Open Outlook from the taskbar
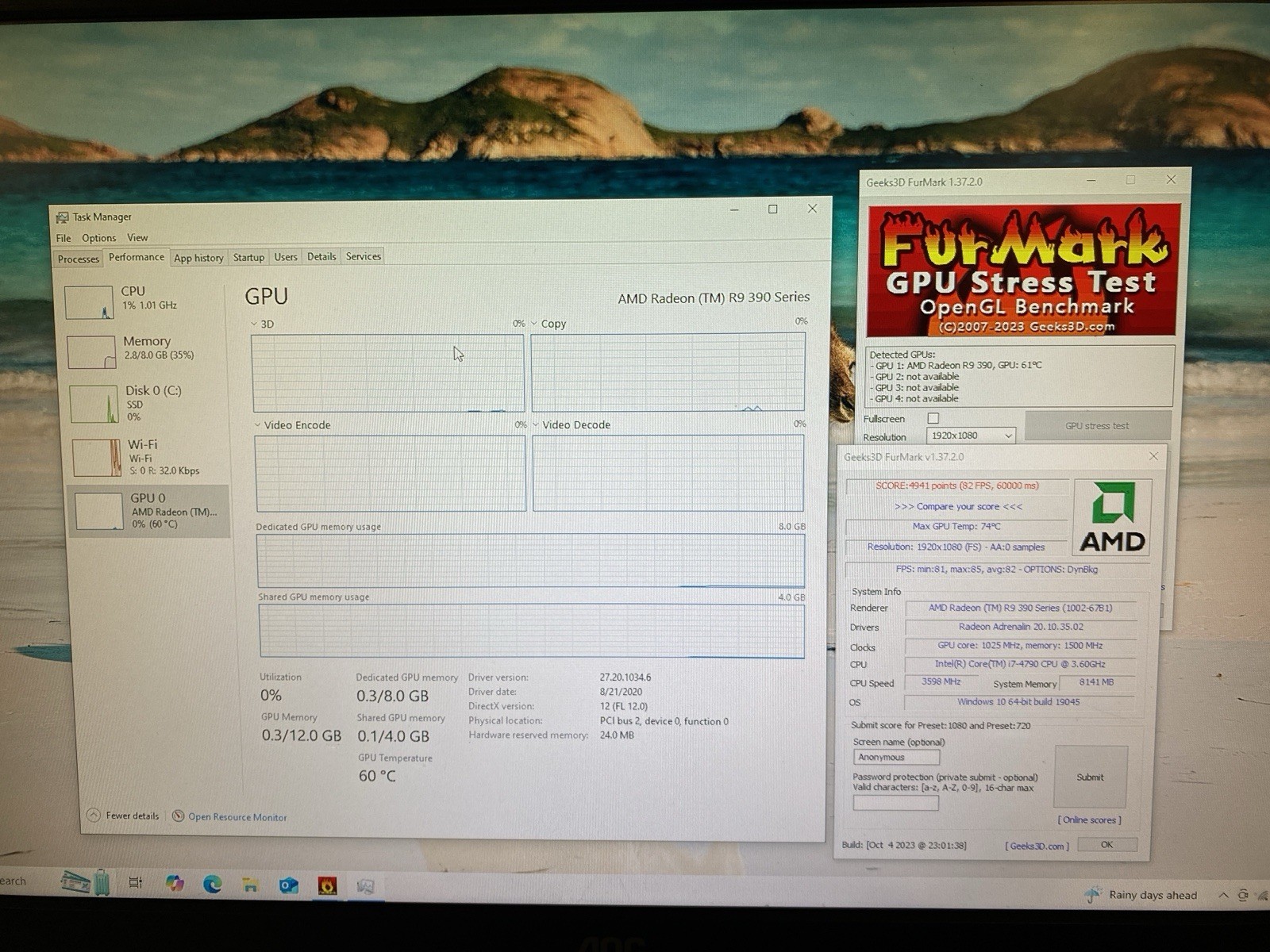The image size is (1270, 952). (x=289, y=885)
